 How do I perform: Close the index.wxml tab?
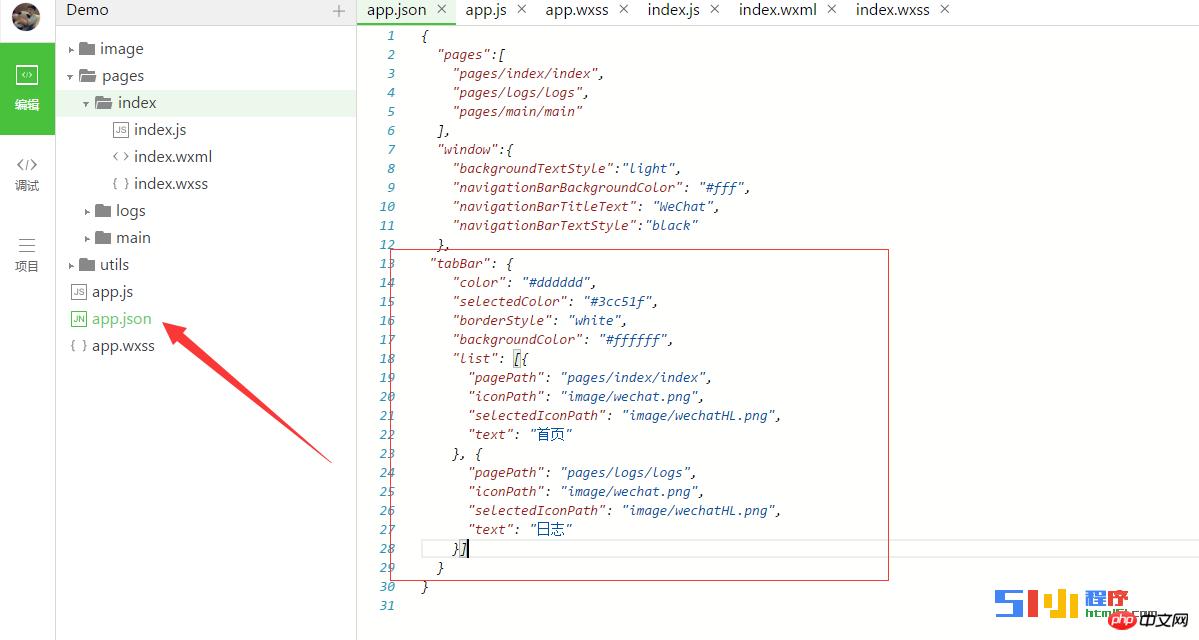pyautogui.click(x=831, y=9)
